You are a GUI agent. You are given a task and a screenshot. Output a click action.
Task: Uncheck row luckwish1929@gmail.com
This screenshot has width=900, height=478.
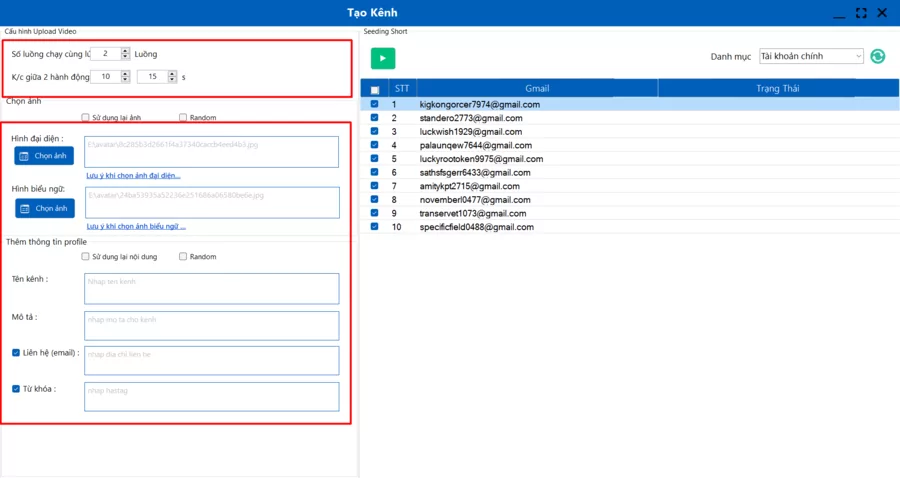pyautogui.click(x=374, y=131)
